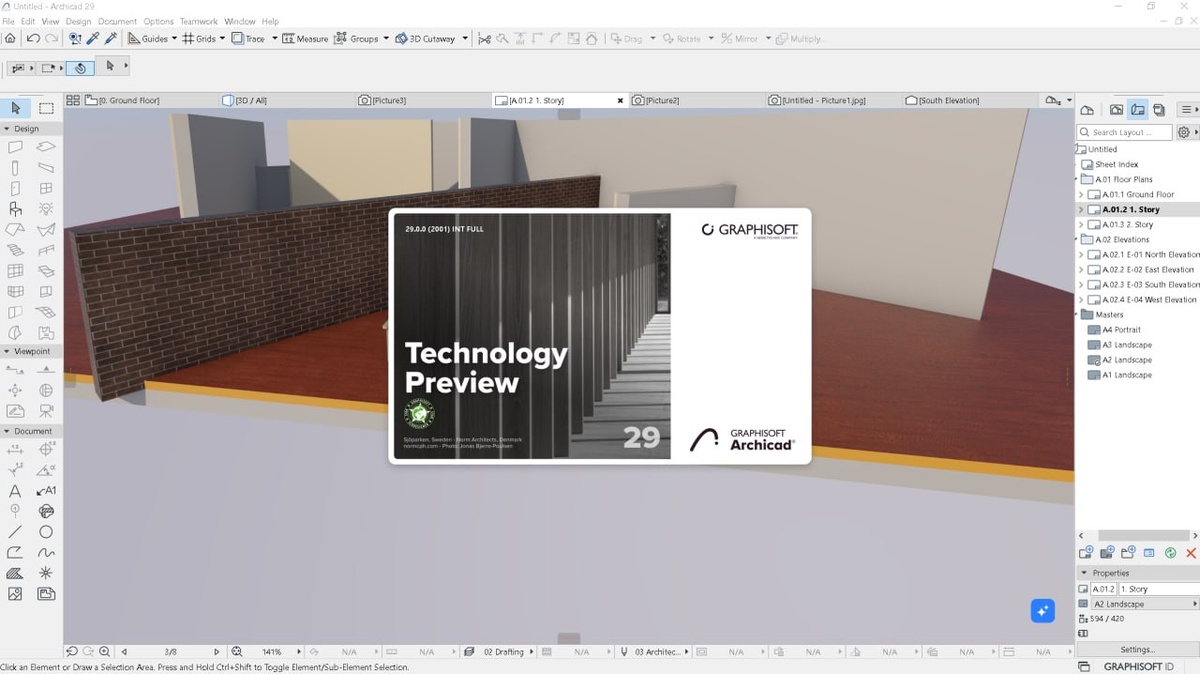Click the Home icon in the toolbar
Viewport: 1200px width, 674px height.
(x=10, y=38)
